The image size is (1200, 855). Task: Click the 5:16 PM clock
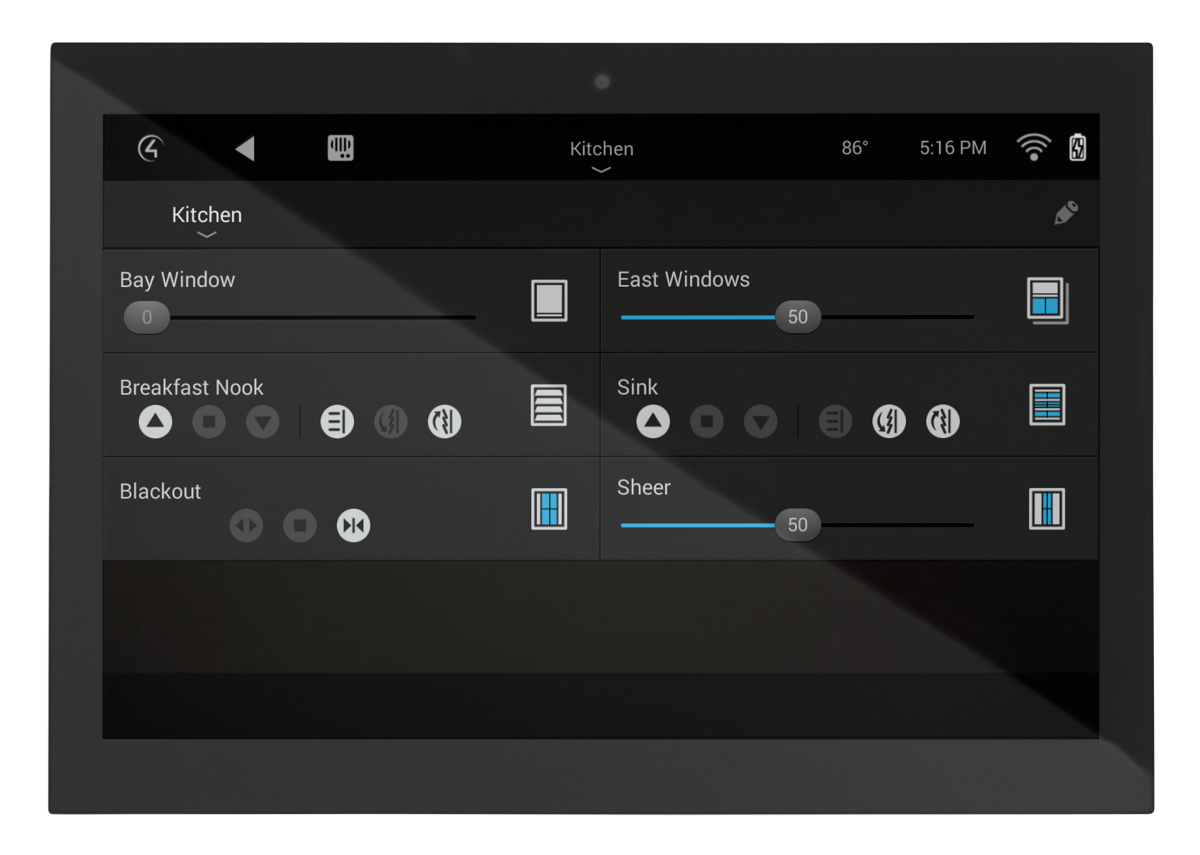tap(953, 148)
